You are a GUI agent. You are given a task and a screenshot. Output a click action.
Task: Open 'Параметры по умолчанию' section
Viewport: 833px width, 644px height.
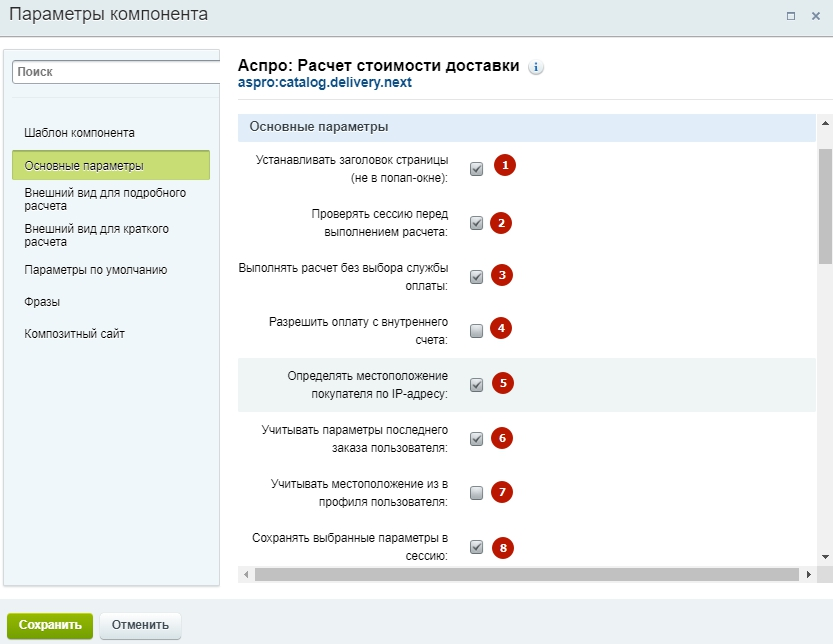click(96, 270)
